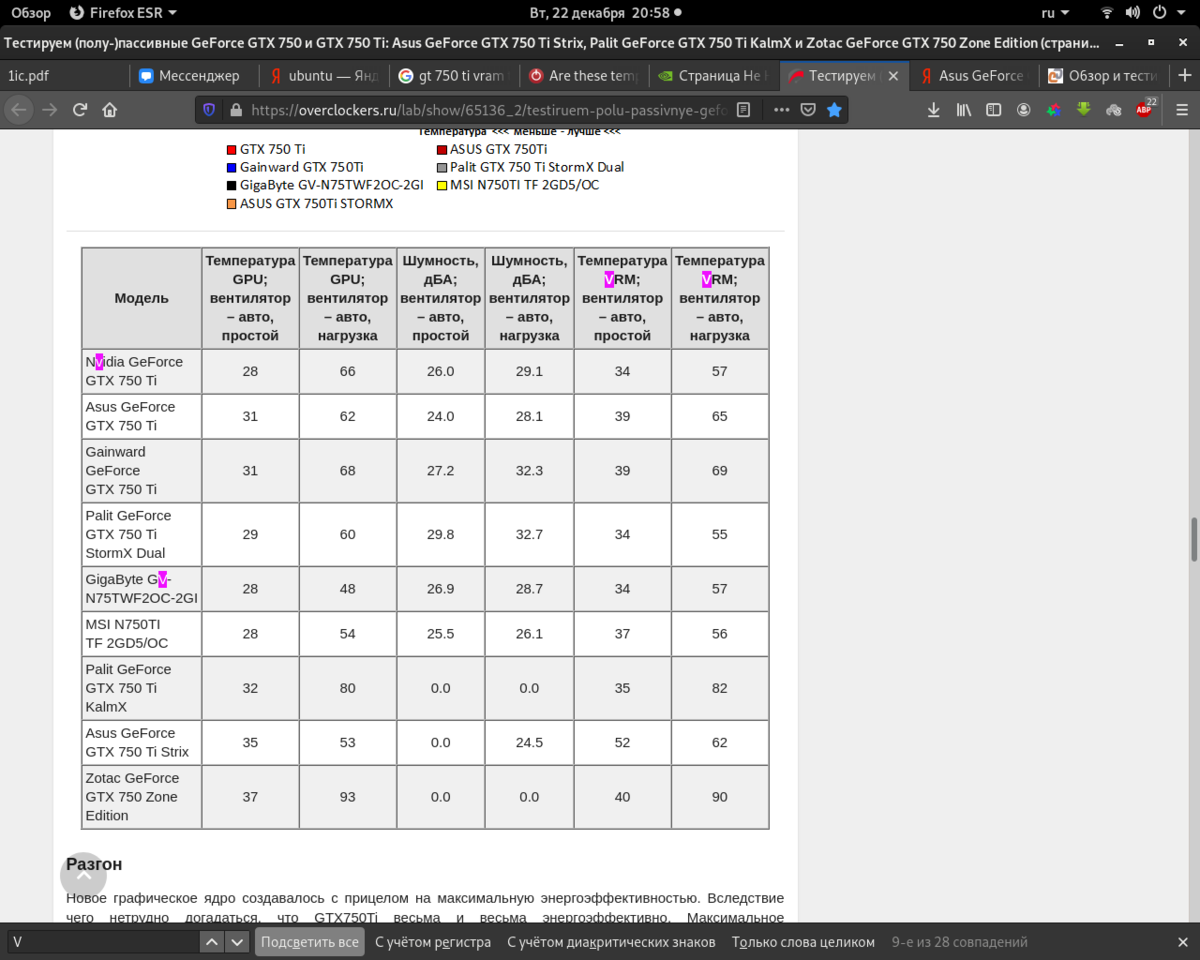Click the 'Разгон' section heading
The image size is (1200, 960).
click(94, 864)
